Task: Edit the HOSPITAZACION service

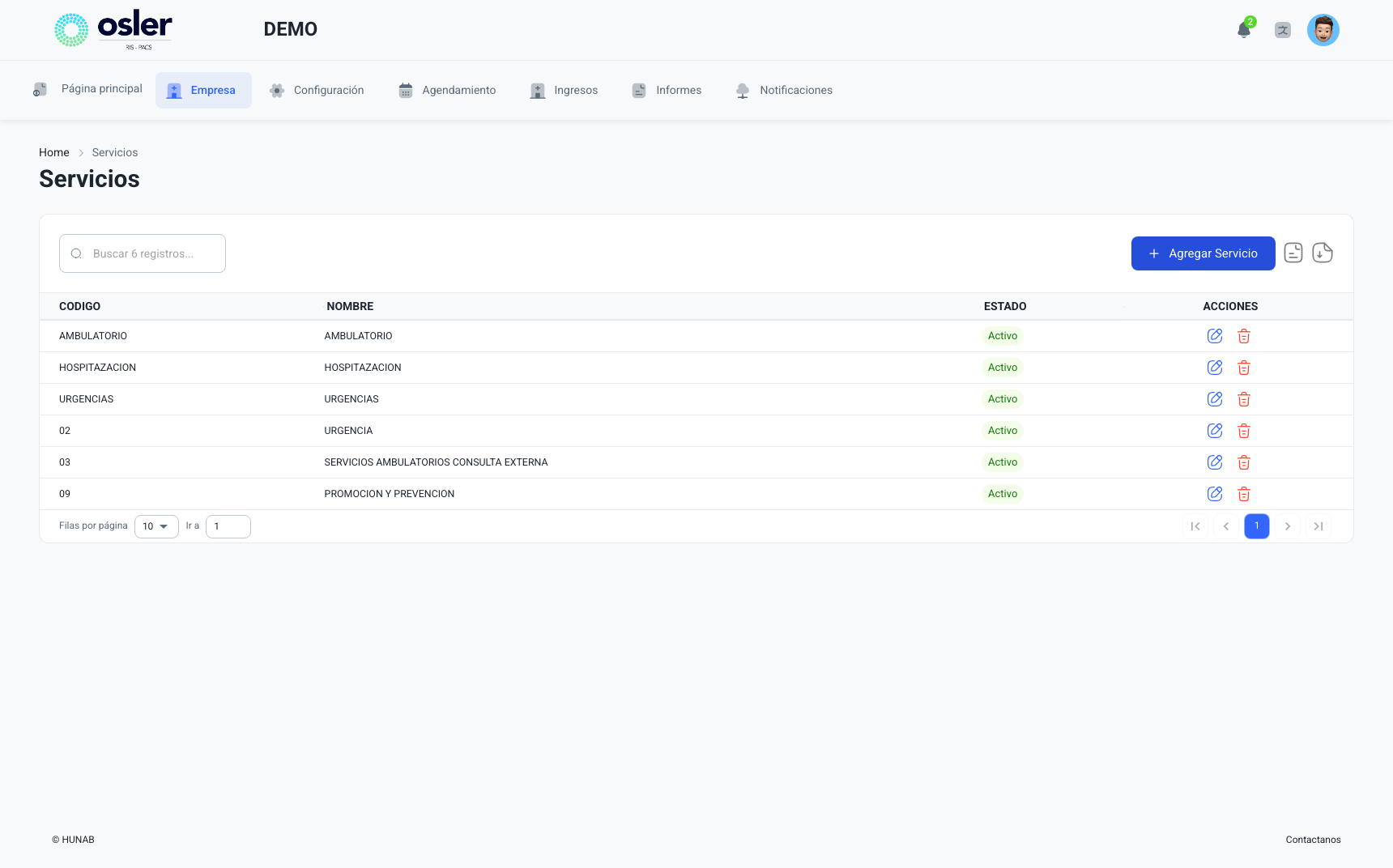Action: (x=1215, y=368)
